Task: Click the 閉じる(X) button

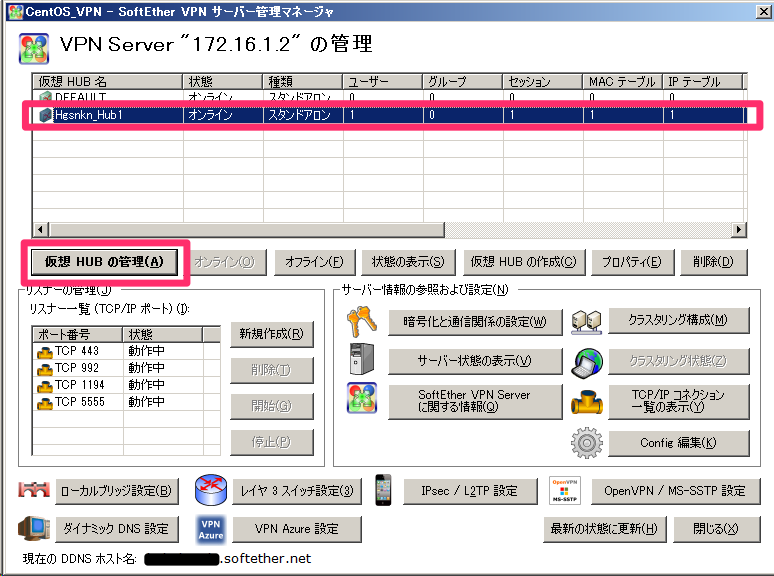Action: coord(716,529)
